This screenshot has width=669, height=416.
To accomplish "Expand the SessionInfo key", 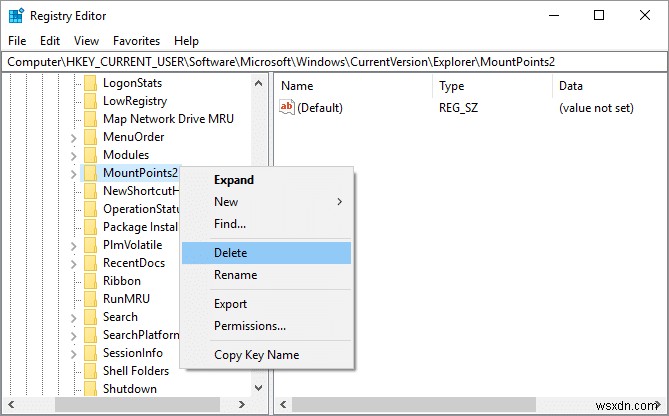I will coord(73,354).
